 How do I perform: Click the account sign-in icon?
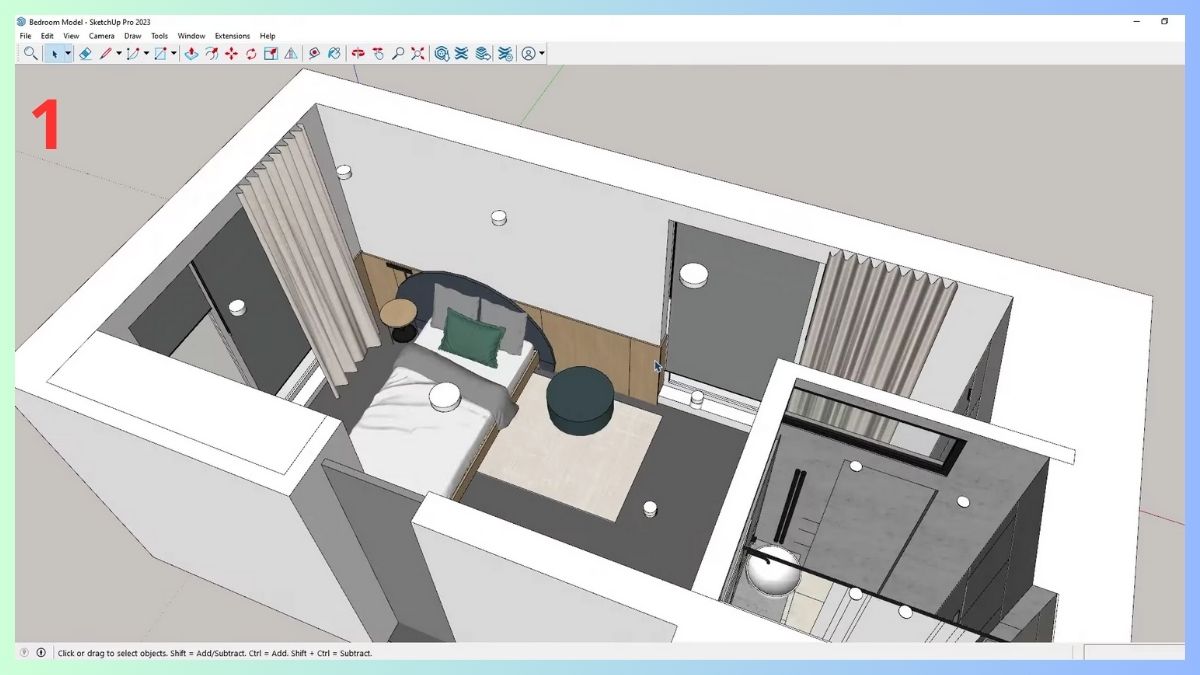point(529,53)
